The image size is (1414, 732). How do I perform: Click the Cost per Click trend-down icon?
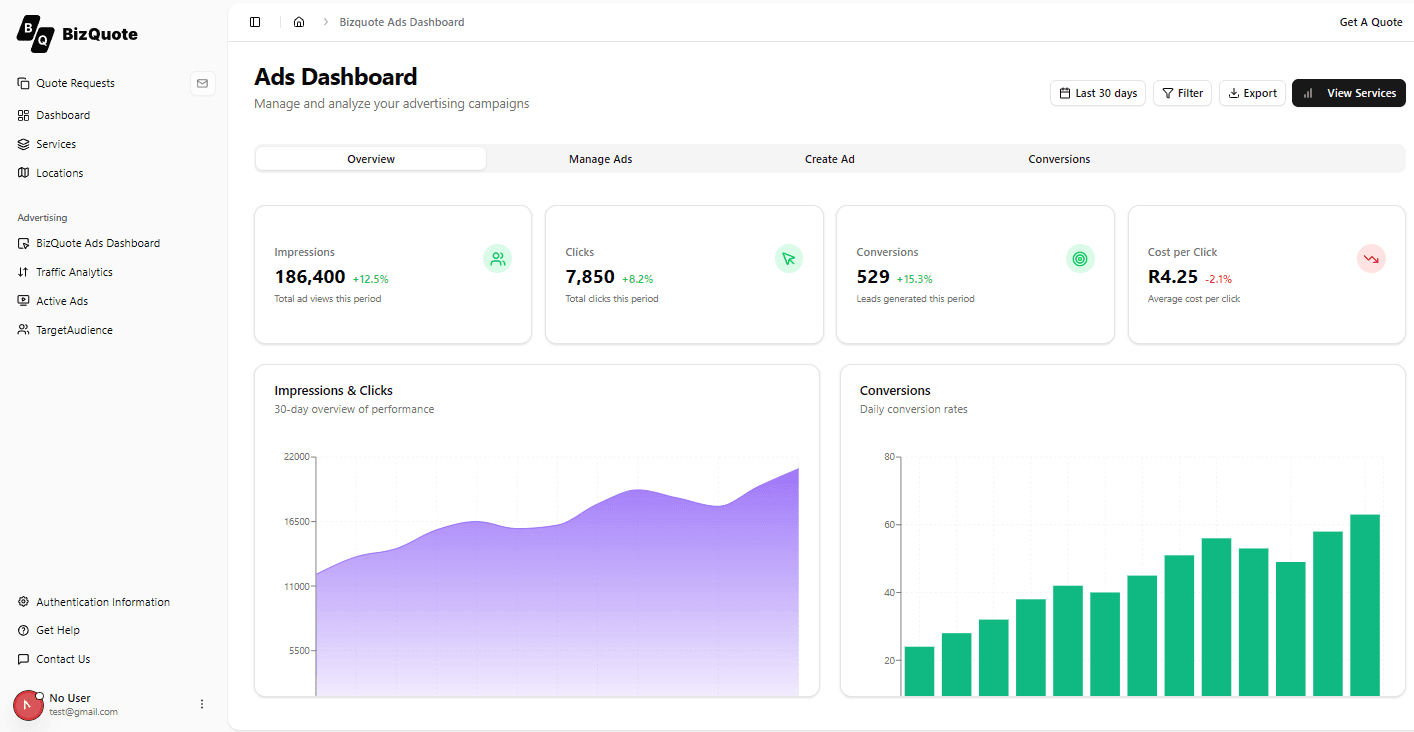1371,260
